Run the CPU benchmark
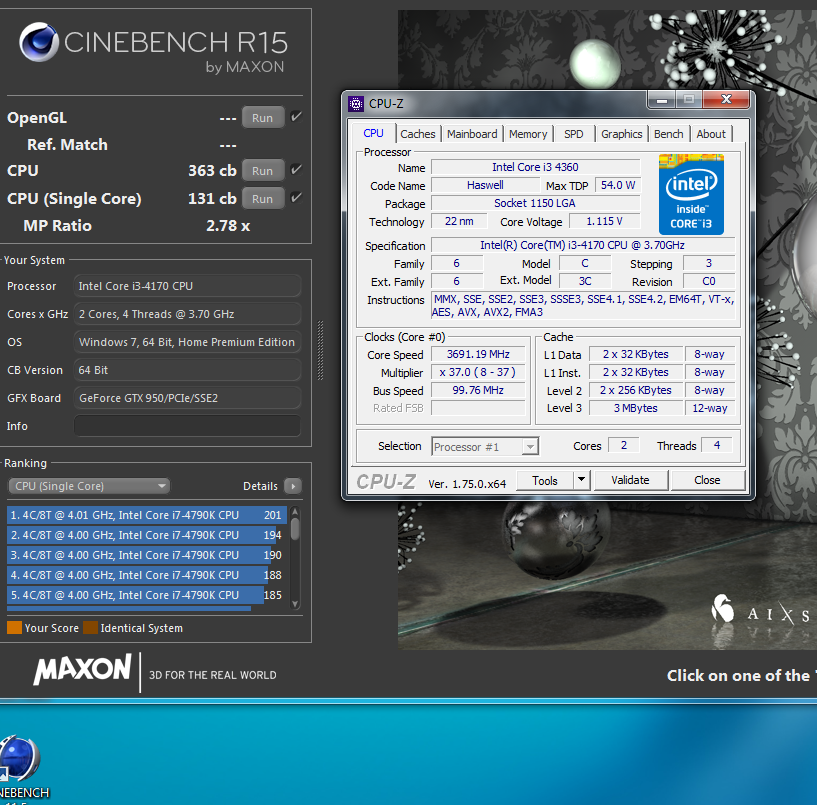The image size is (817, 805). click(x=263, y=170)
